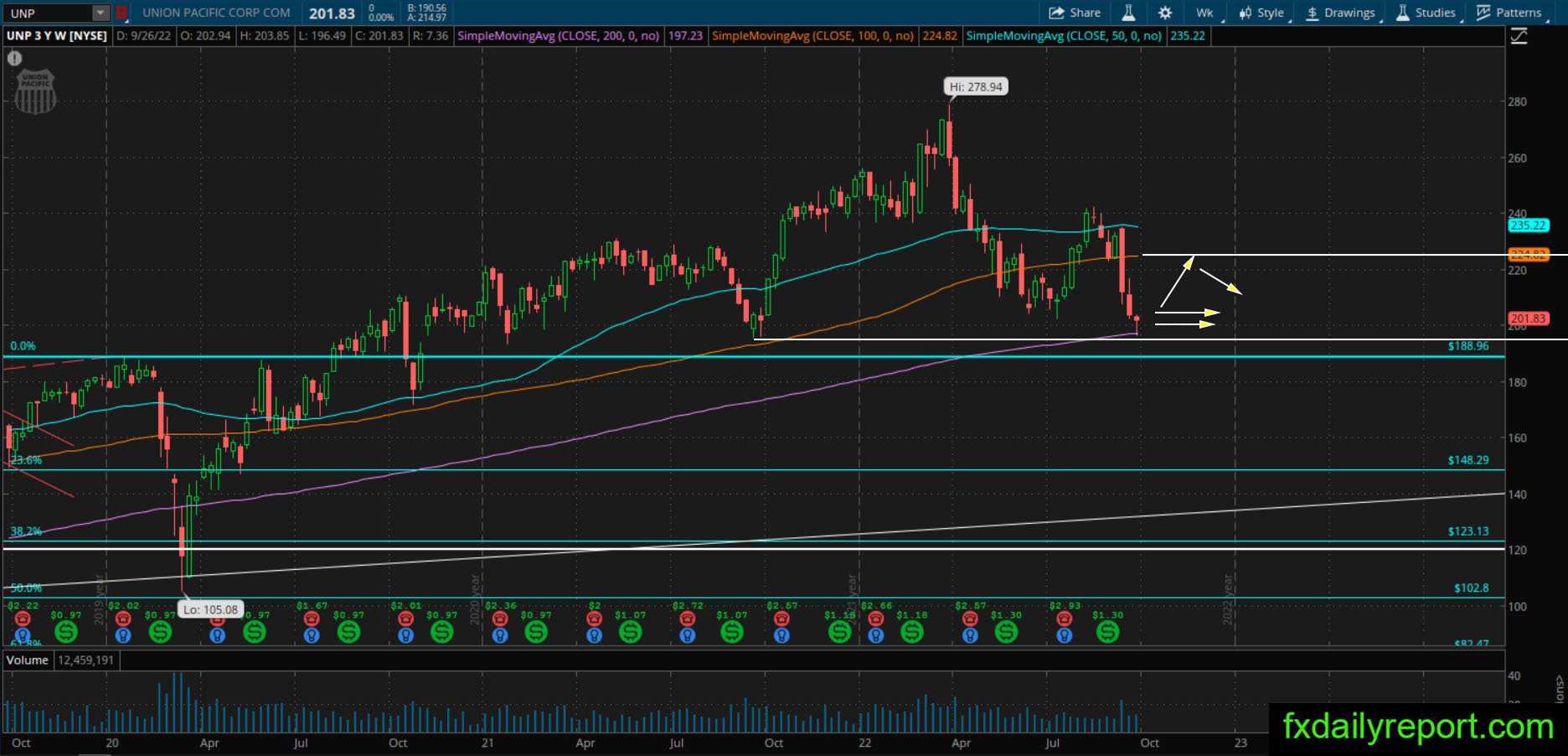Viewport: 1568px width, 756px height.
Task: Click the Share button
Action: point(1075,13)
